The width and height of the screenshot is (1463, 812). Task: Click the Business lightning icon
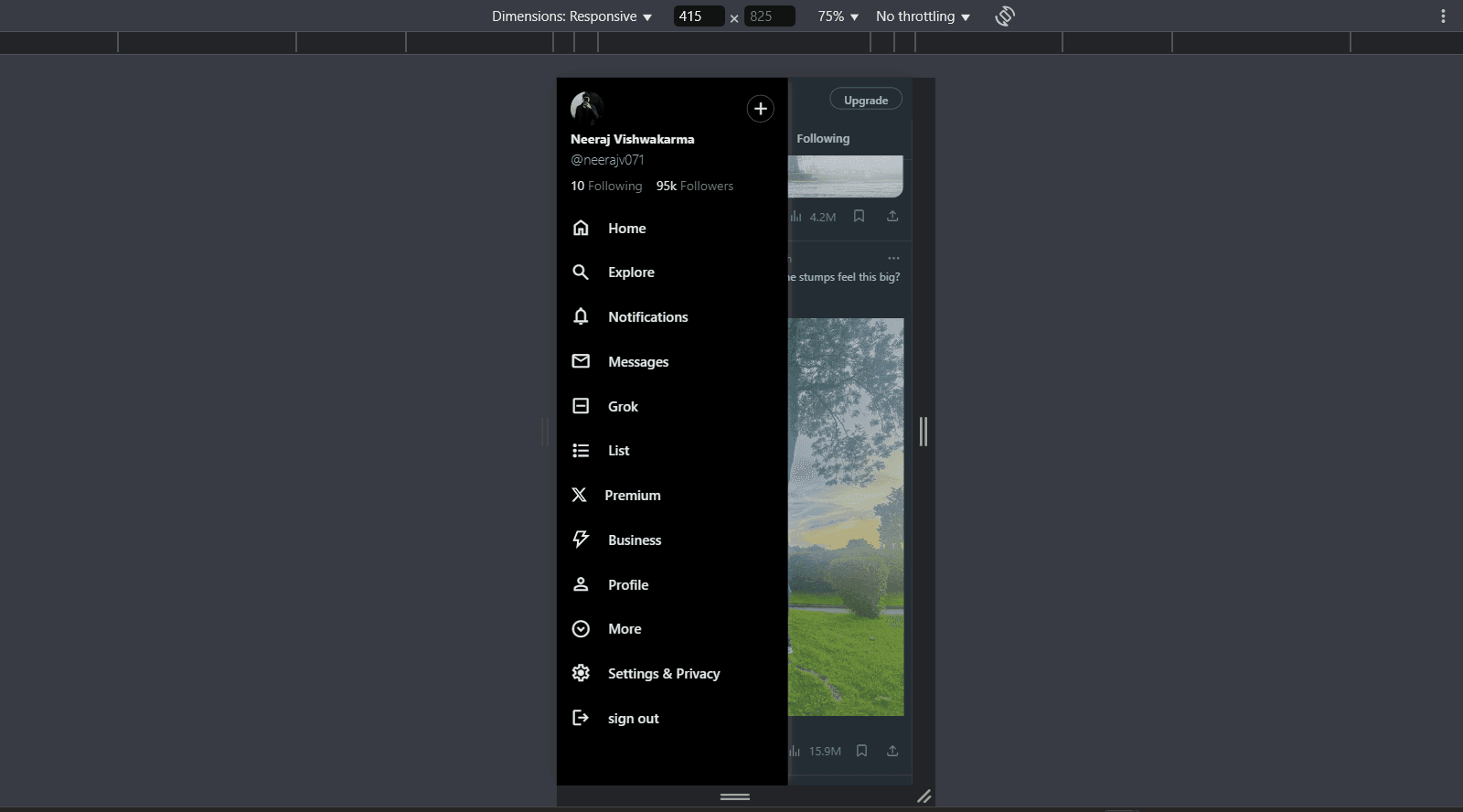click(581, 540)
